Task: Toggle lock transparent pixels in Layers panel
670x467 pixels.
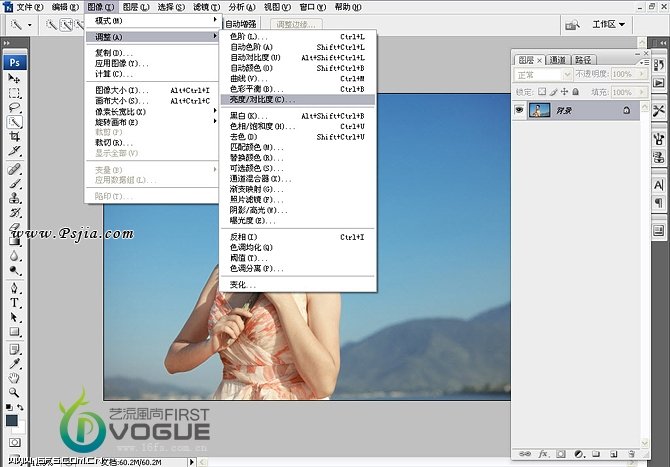Action: coord(543,91)
